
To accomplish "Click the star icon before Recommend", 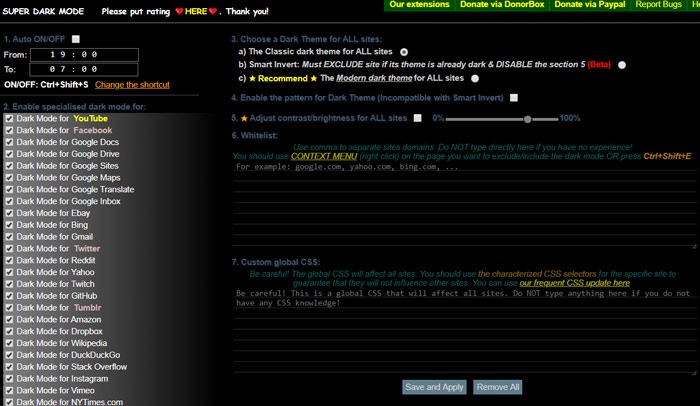I will click(252, 79).
